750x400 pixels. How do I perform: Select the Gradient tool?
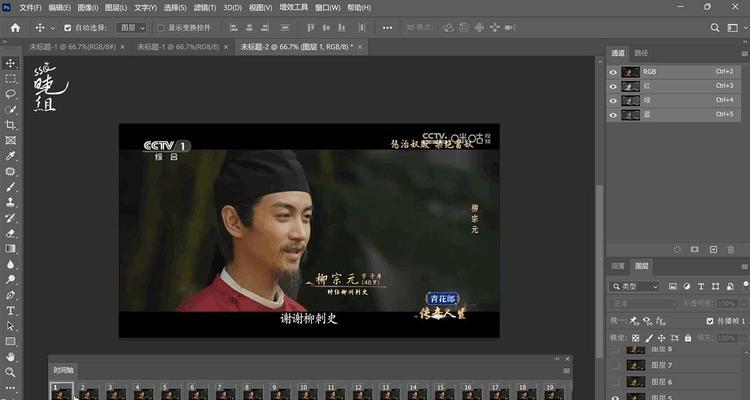(10, 248)
